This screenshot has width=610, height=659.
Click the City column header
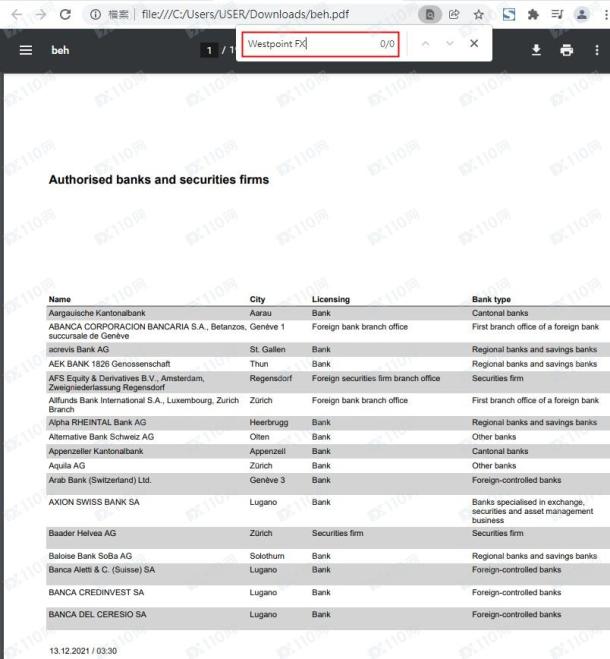[x=257, y=300]
